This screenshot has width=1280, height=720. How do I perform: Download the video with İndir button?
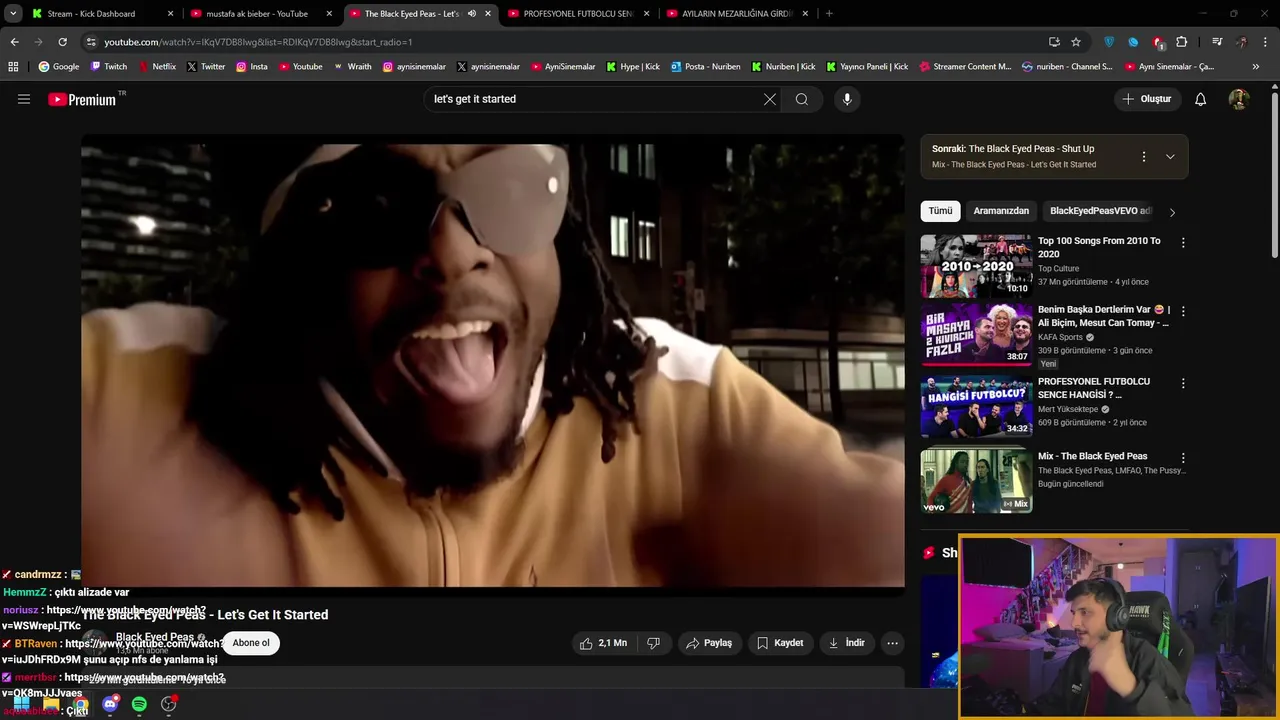(x=846, y=643)
